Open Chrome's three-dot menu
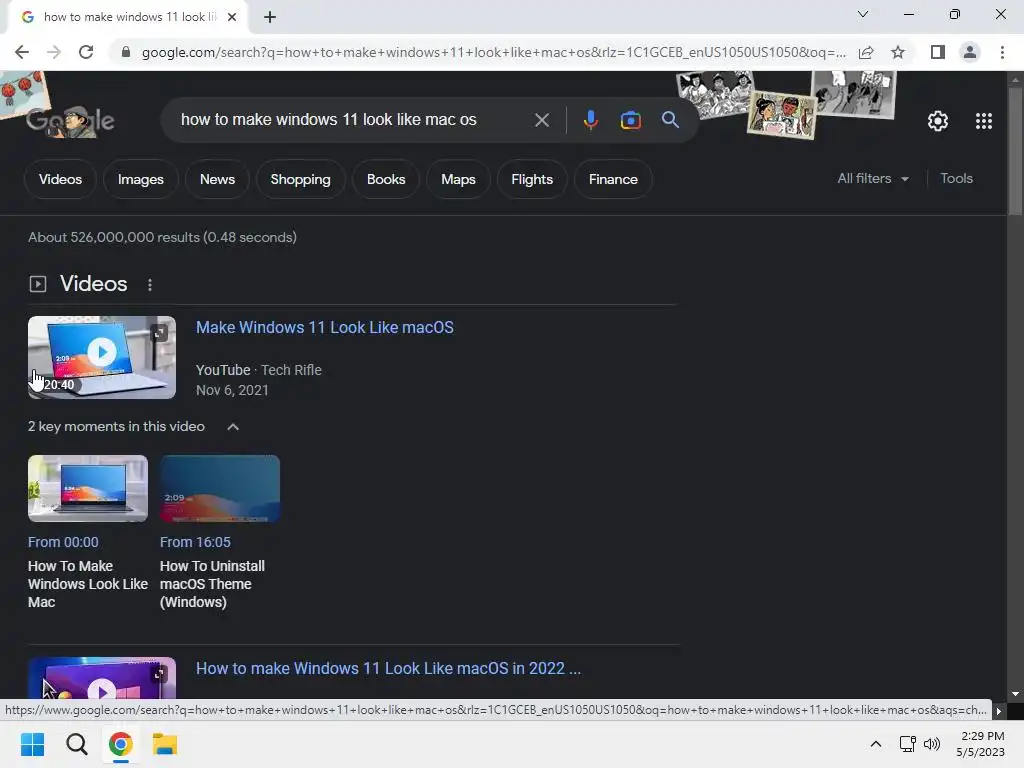 pyautogui.click(x=1002, y=52)
